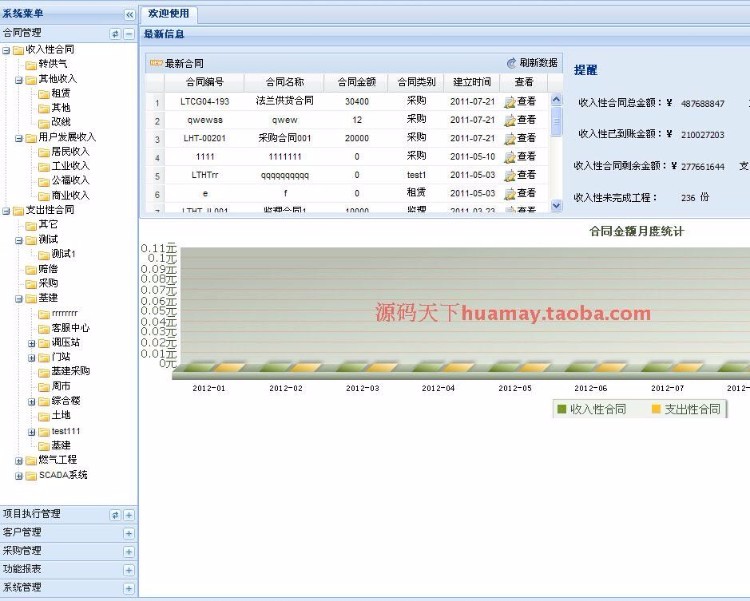The width and height of the screenshot is (750, 601).
Task: Expand the 功能报表 panel with plus
Action: pyautogui.click(x=129, y=570)
